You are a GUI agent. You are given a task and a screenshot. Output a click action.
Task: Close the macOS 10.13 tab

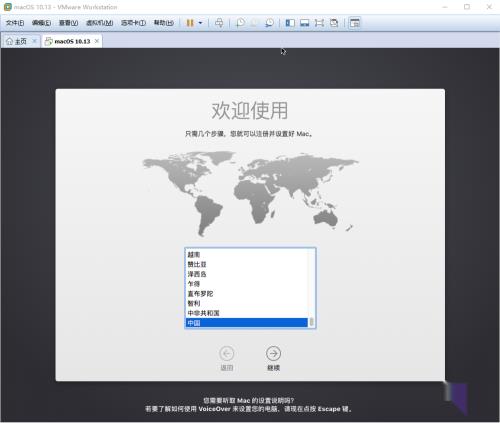click(97, 41)
